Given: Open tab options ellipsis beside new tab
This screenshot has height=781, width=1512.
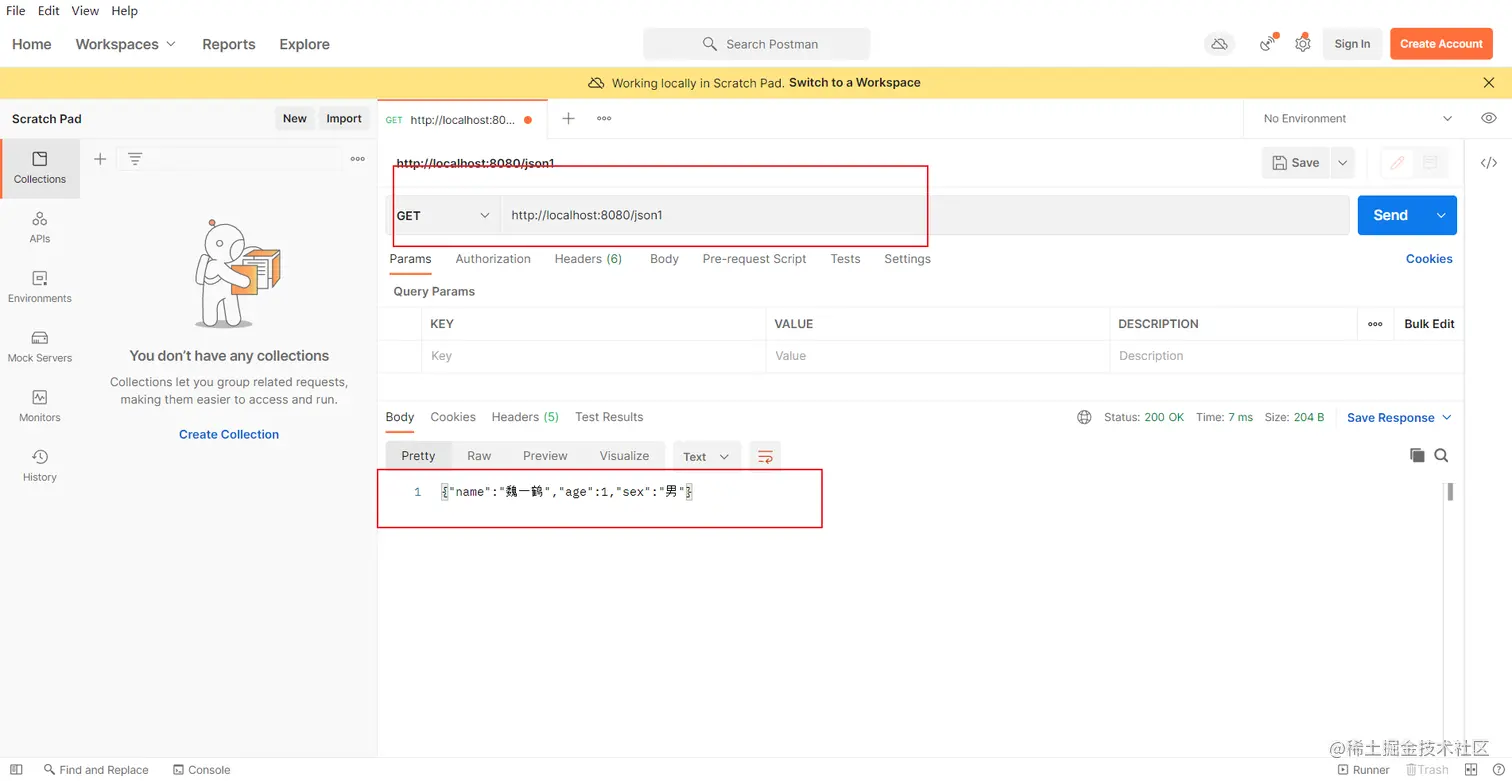Looking at the screenshot, I should pyautogui.click(x=604, y=118).
